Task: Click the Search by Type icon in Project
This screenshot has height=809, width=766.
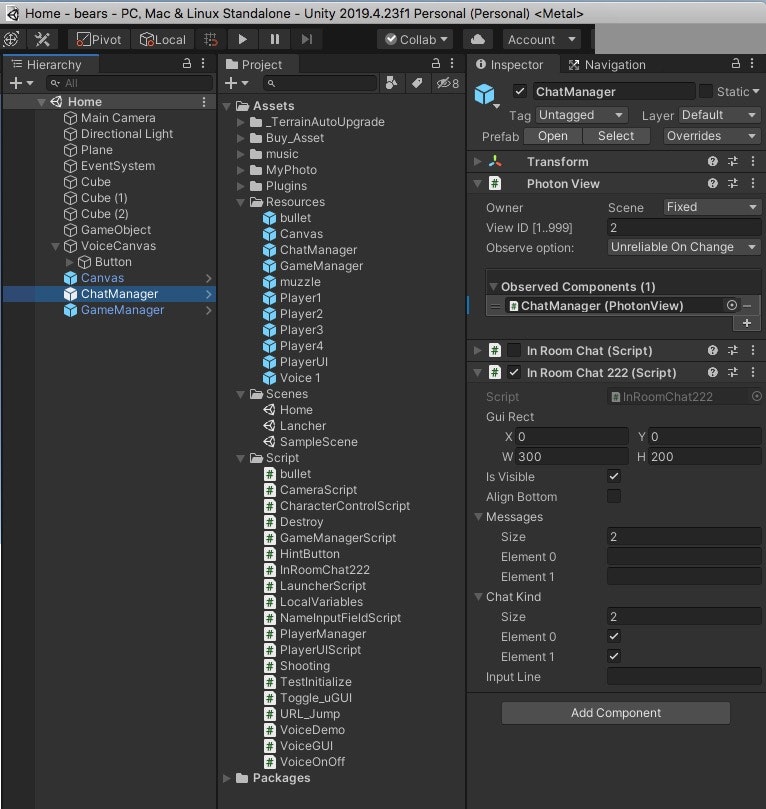Action: tap(392, 83)
